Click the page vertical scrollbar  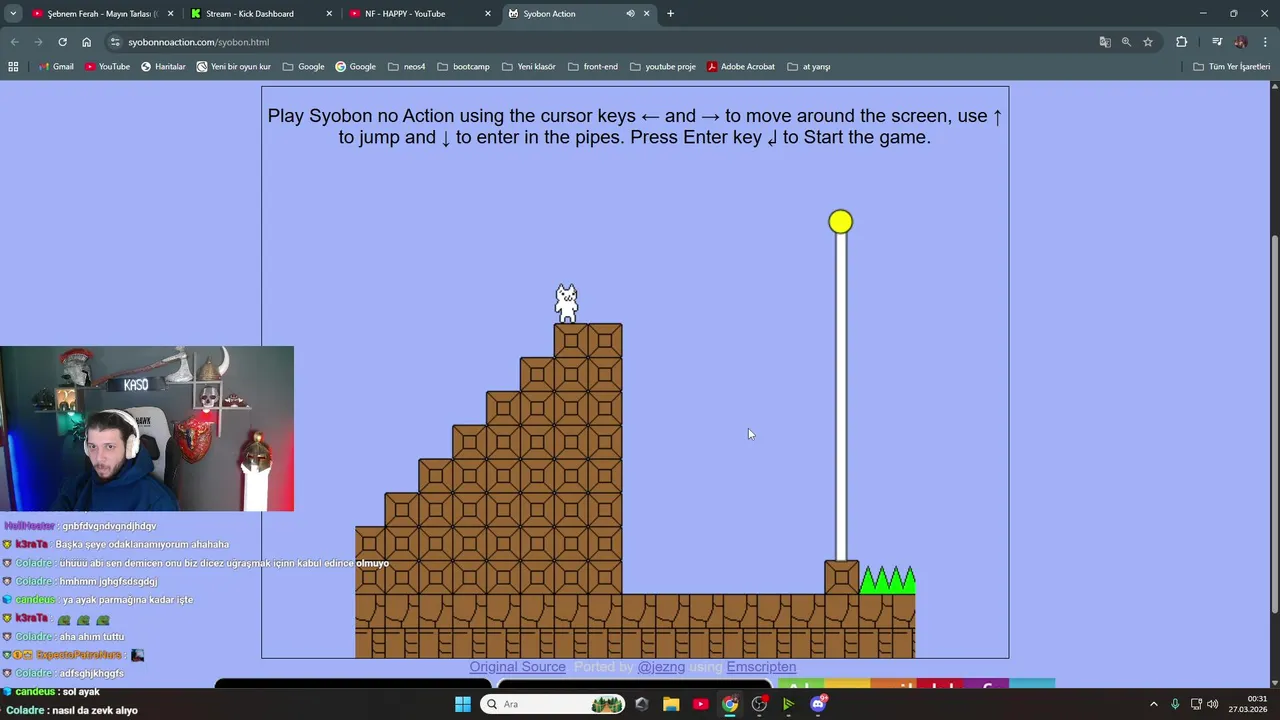1274,422
